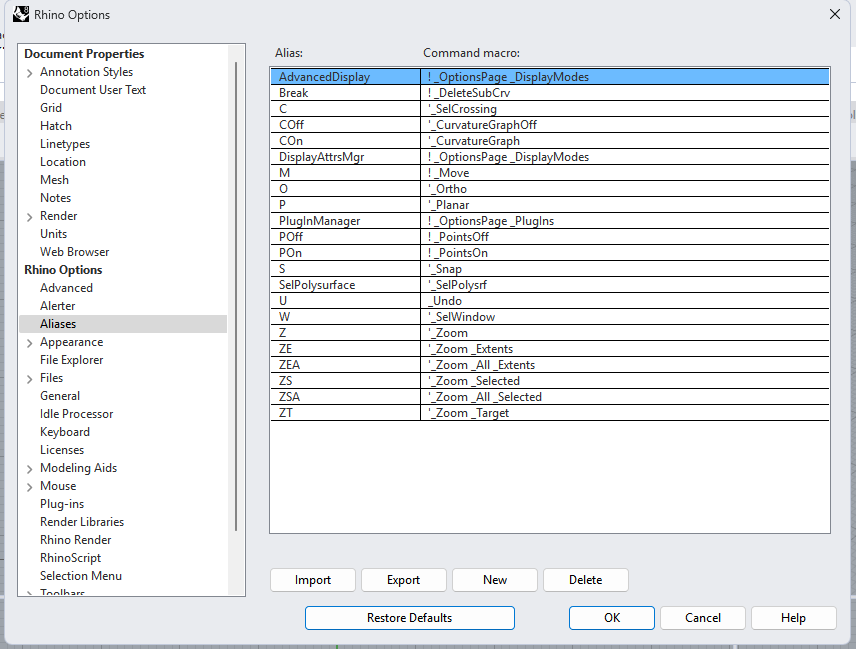
Task: Select the Plug-ins page
Action: (x=62, y=503)
